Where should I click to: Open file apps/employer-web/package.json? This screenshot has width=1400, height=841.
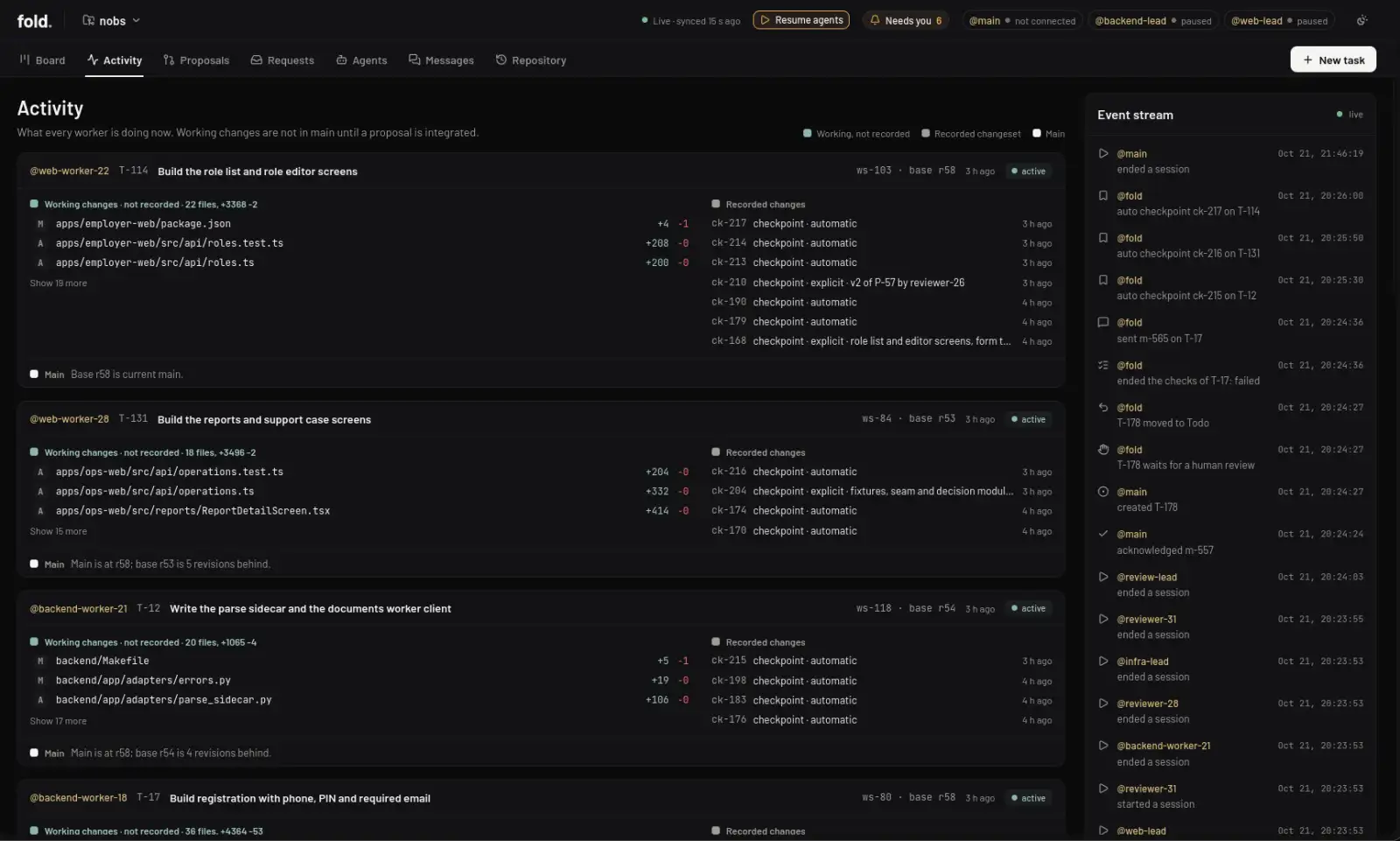[143, 224]
